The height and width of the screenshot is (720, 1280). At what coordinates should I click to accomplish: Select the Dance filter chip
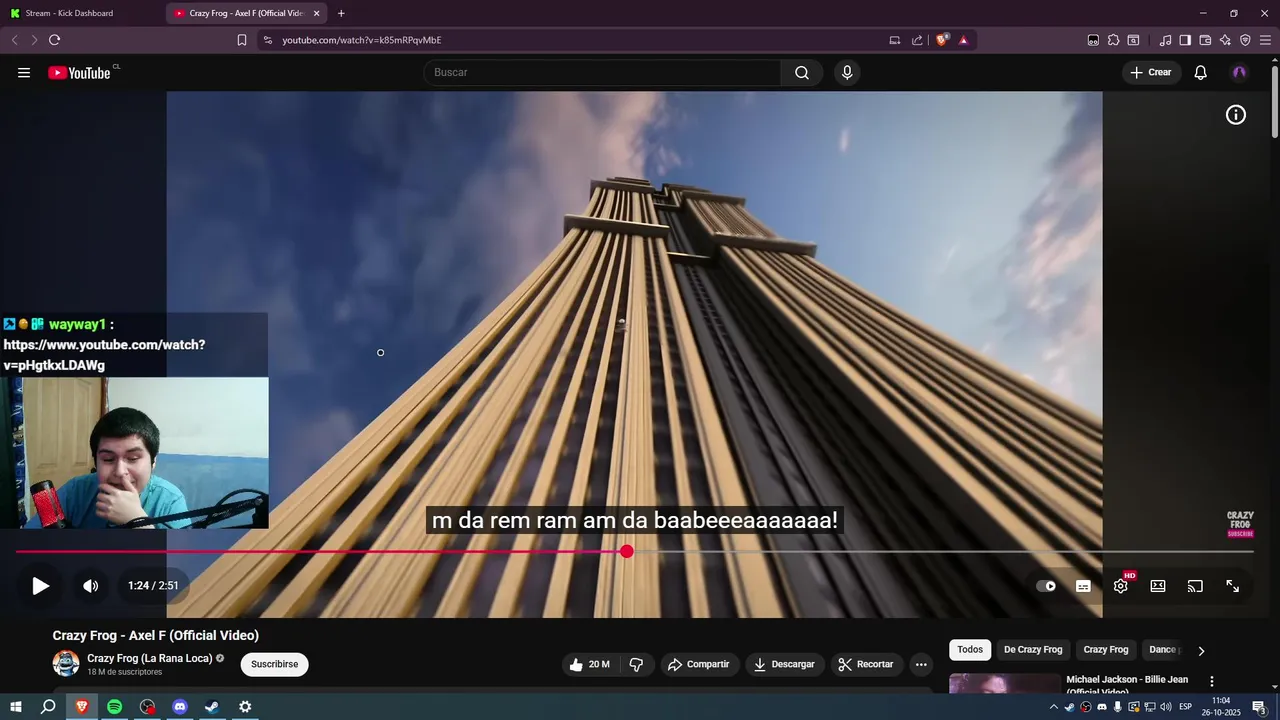(x=1163, y=650)
